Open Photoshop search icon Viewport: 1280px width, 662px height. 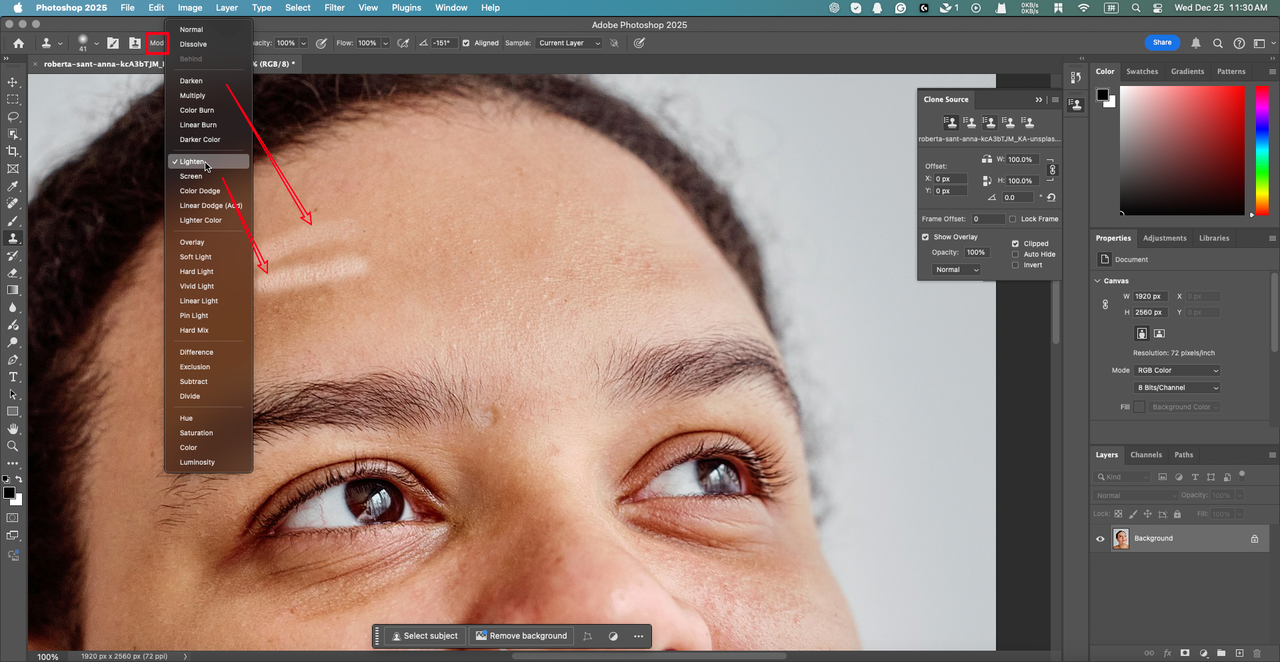[1218, 43]
